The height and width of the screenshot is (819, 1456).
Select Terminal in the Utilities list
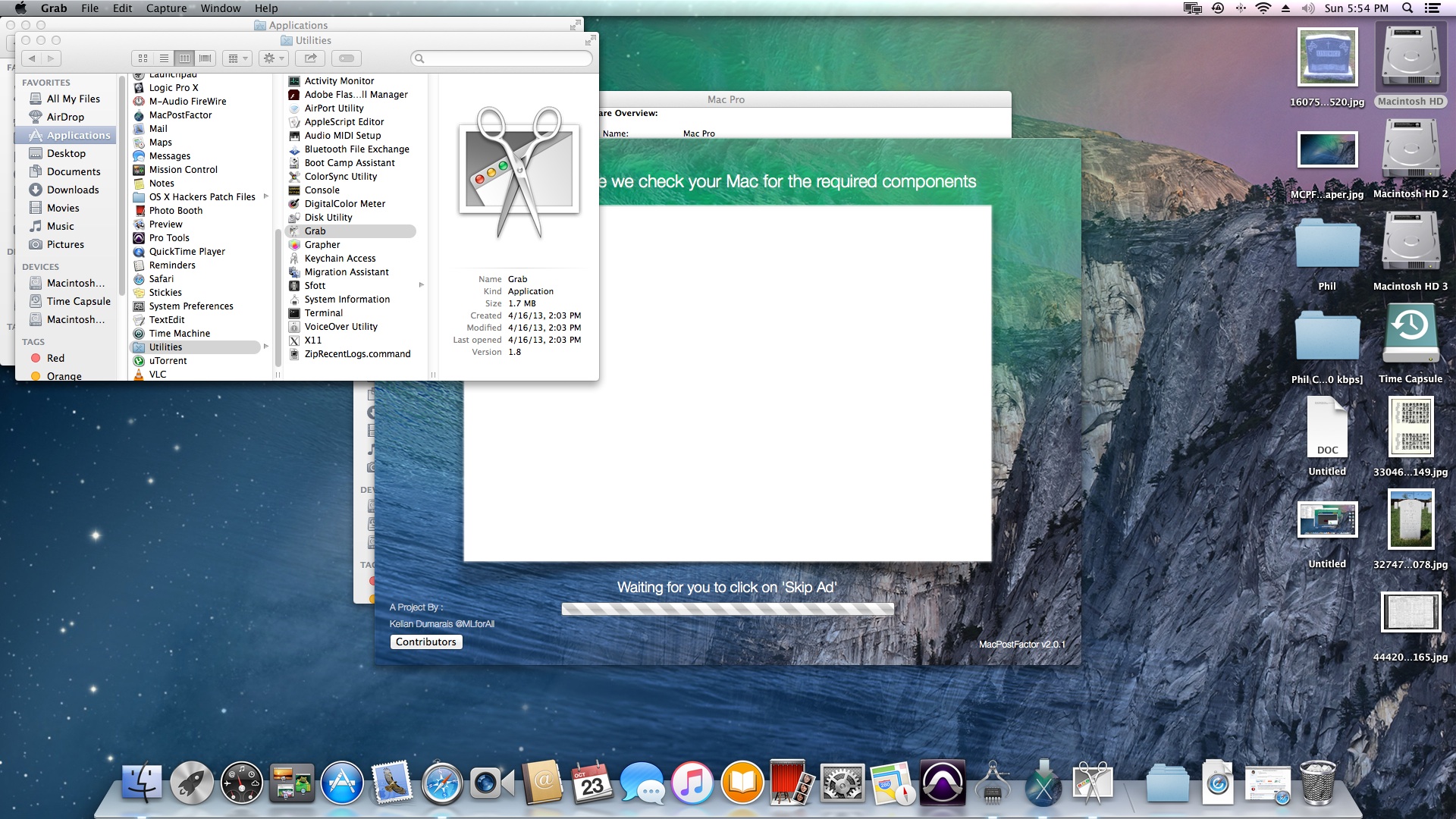[x=323, y=312]
